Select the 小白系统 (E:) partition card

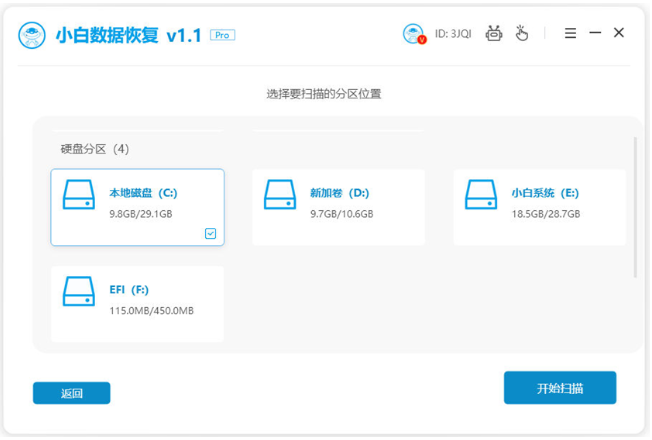pyautogui.click(x=540, y=207)
